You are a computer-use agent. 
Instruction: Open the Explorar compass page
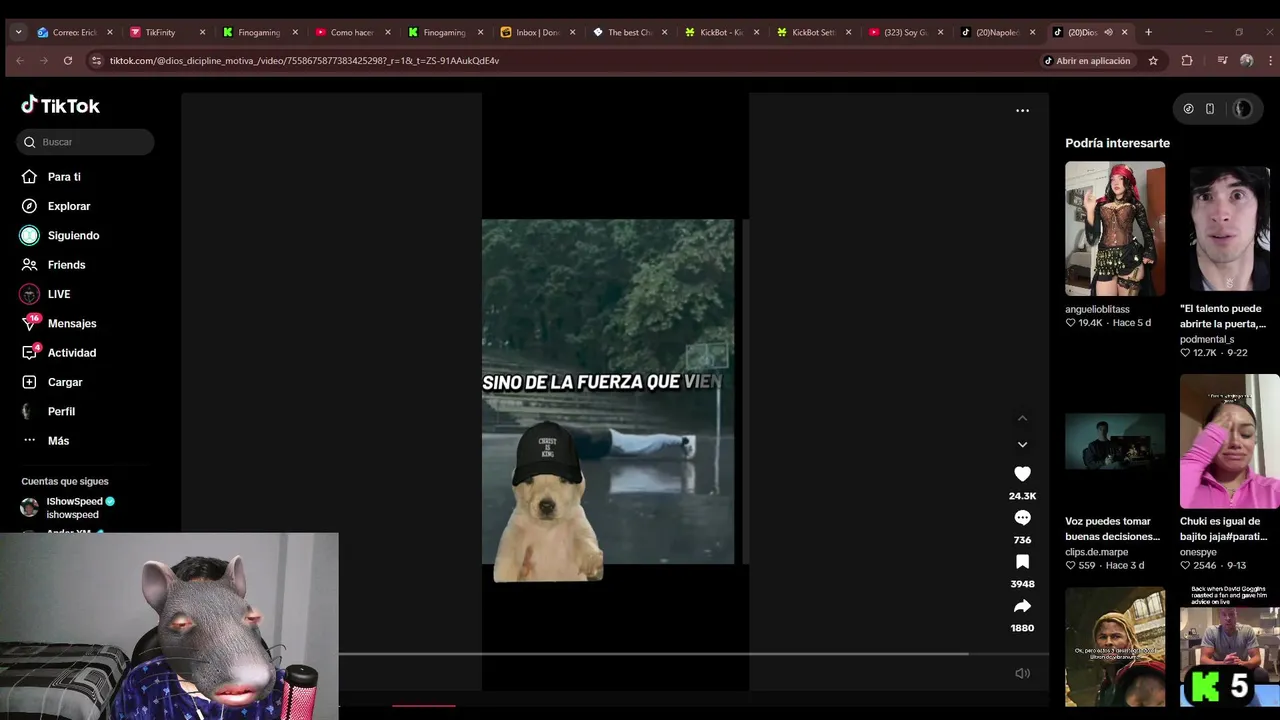tap(69, 206)
